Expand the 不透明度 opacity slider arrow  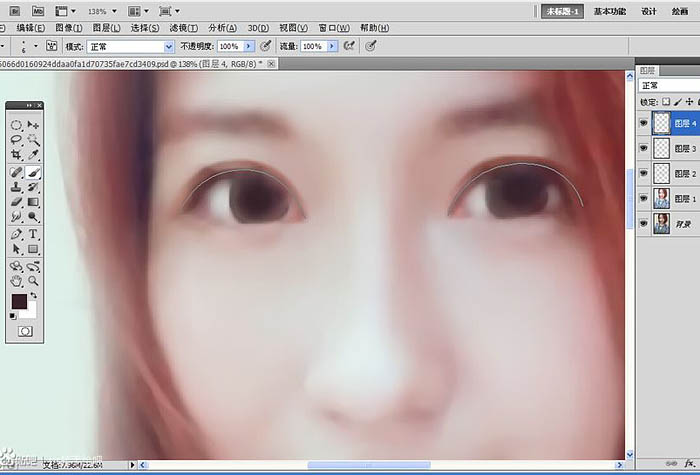(248, 46)
